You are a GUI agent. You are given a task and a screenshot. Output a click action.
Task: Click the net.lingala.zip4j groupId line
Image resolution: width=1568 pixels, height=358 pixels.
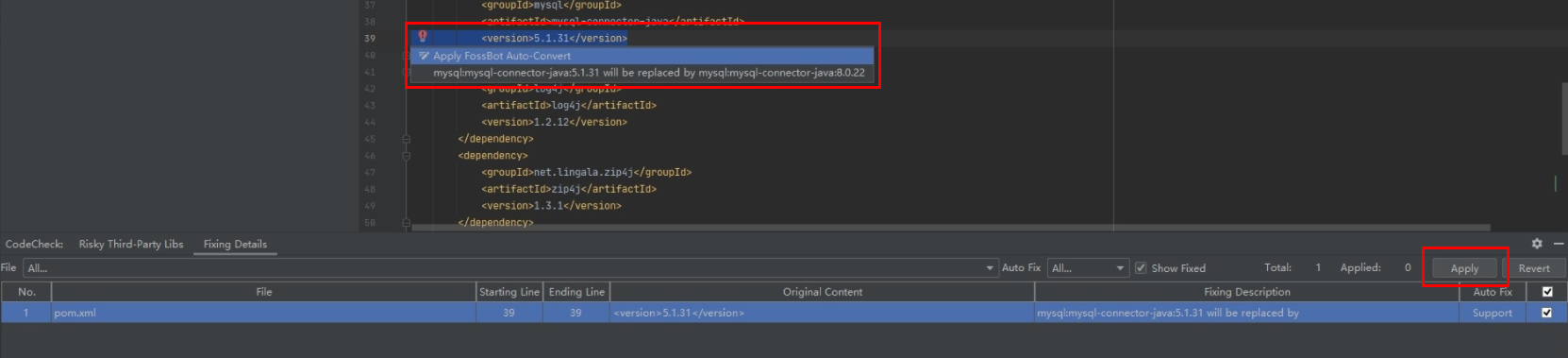pos(586,172)
